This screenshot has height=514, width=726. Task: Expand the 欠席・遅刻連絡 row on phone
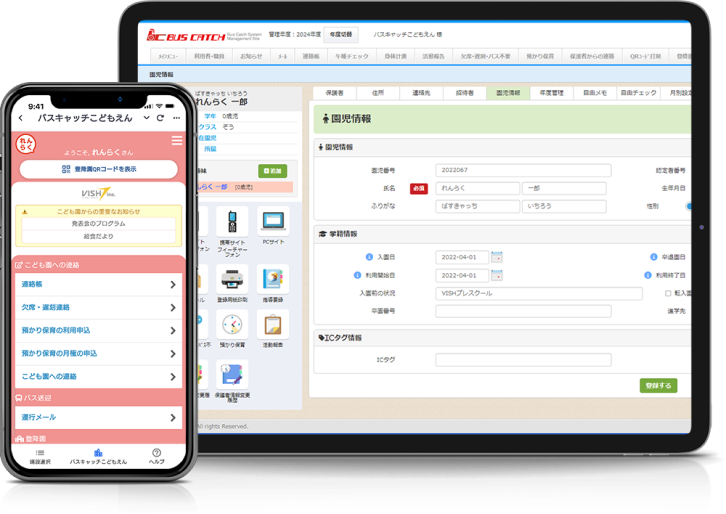(x=98, y=308)
